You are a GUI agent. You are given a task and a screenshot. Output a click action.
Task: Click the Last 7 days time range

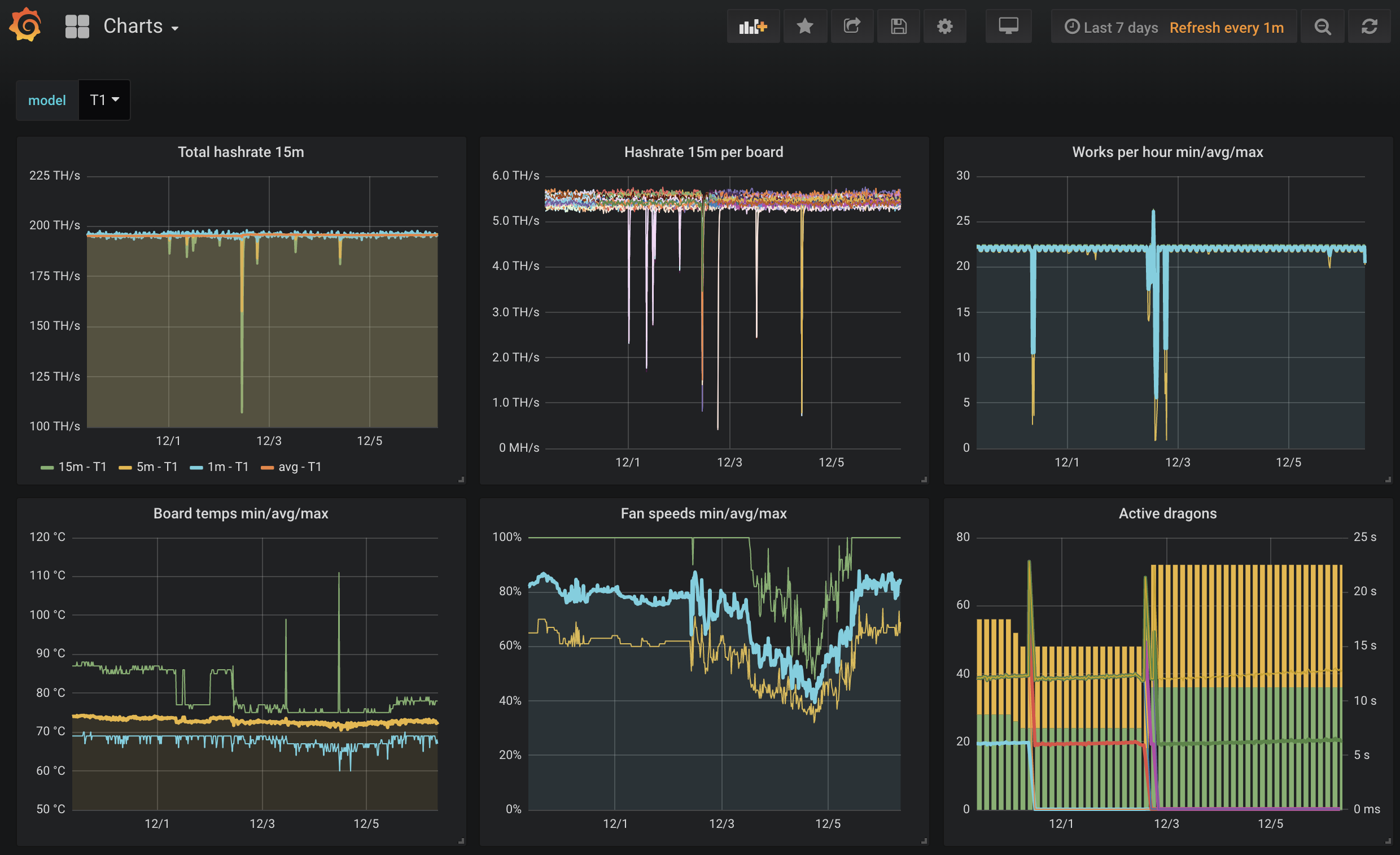click(1111, 27)
